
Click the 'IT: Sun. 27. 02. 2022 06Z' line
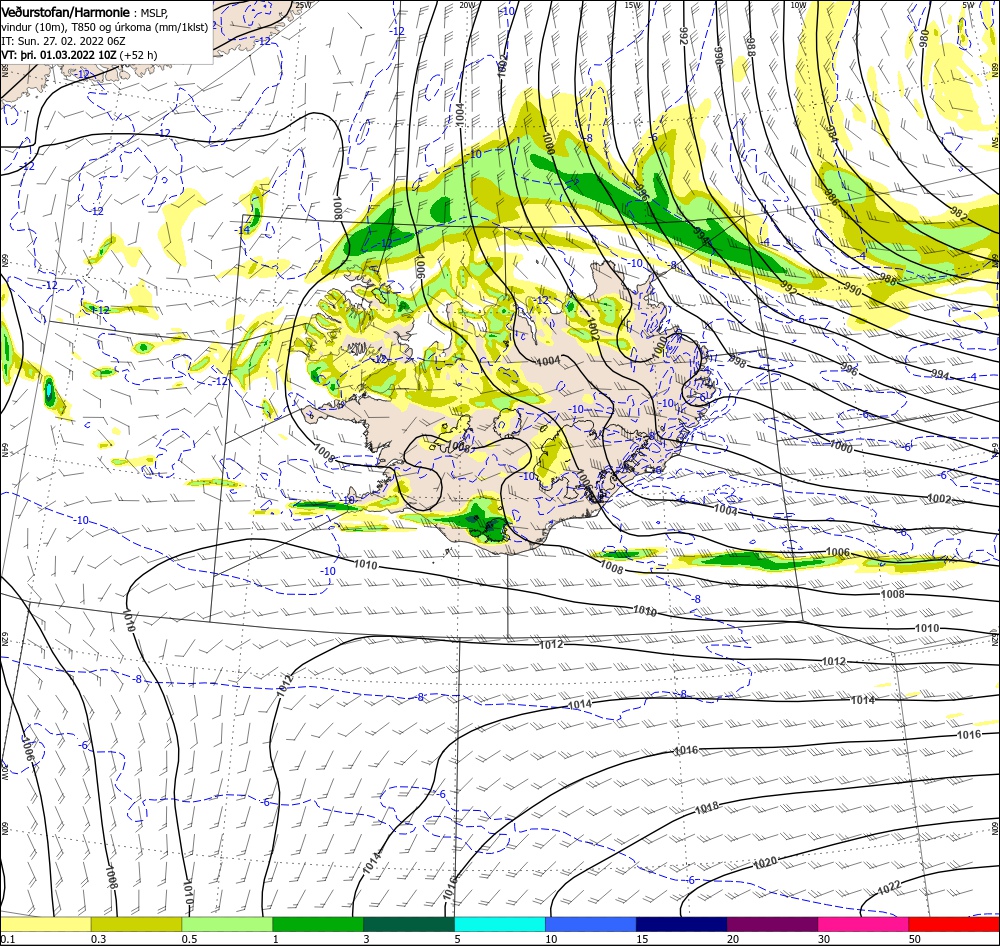(63, 41)
